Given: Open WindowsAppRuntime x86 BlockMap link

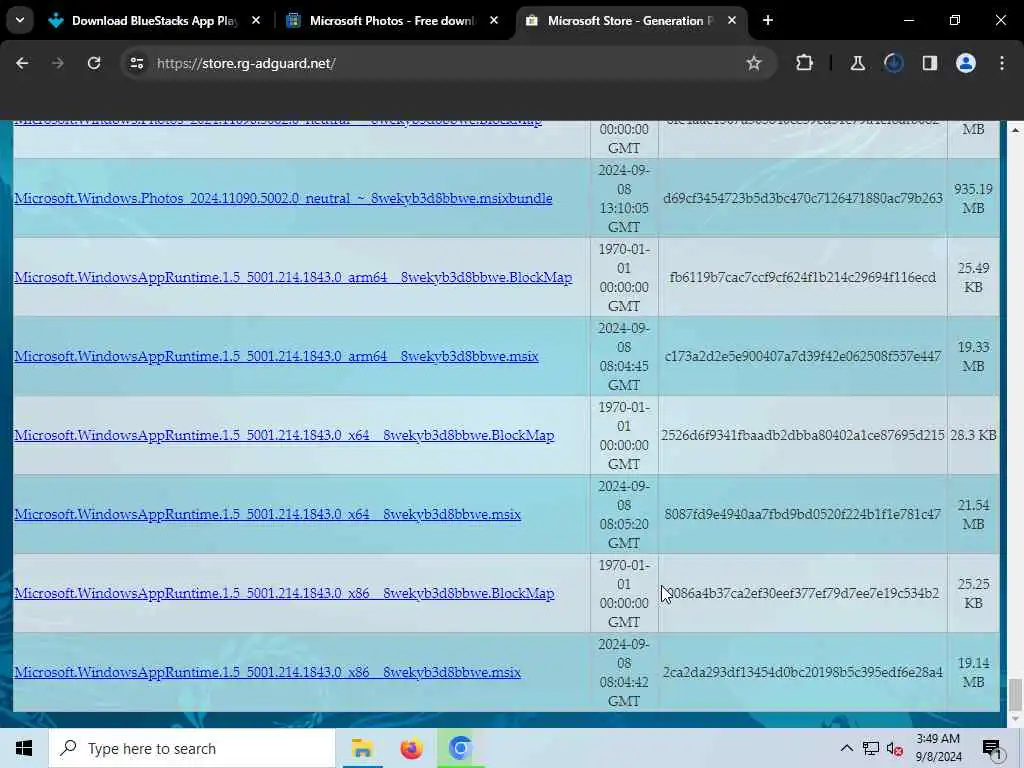Looking at the screenshot, I should pyautogui.click(x=284, y=594).
